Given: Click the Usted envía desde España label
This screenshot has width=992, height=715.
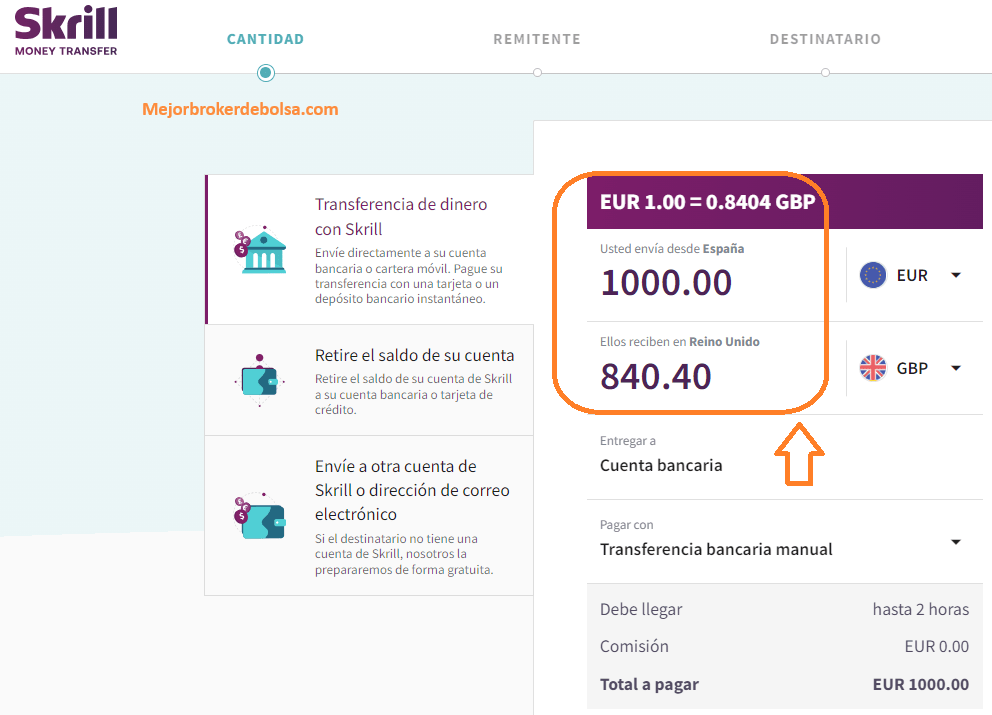Looking at the screenshot, I should click(x=672, y=249).
